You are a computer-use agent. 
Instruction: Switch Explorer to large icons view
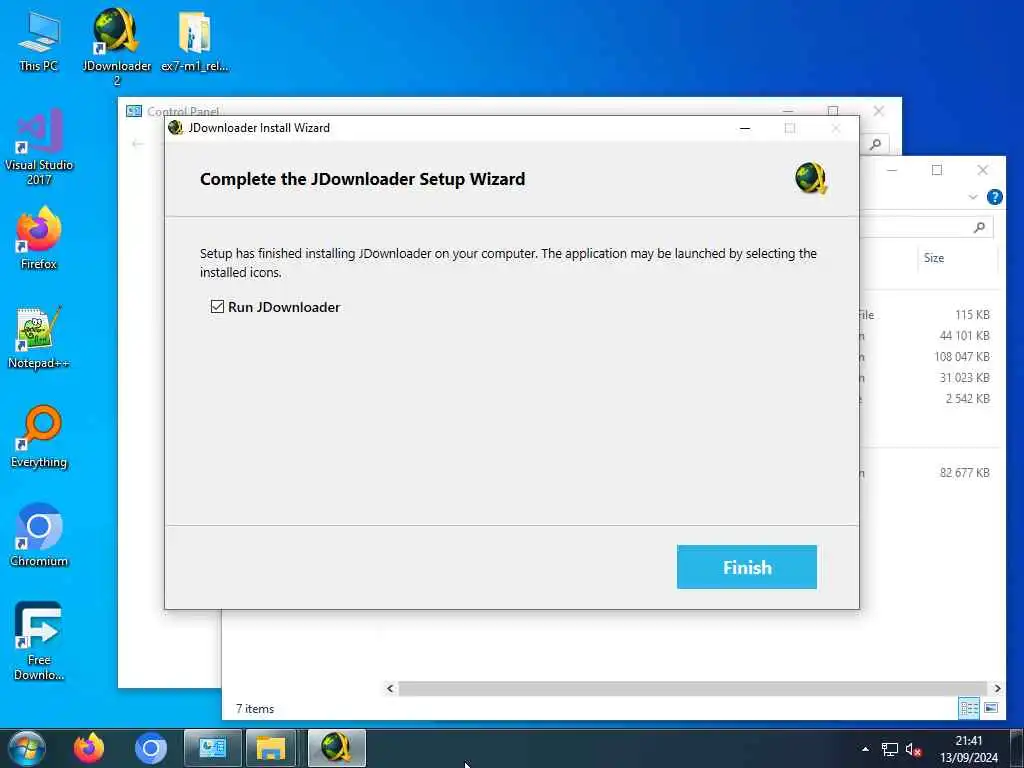coord(991,708)
